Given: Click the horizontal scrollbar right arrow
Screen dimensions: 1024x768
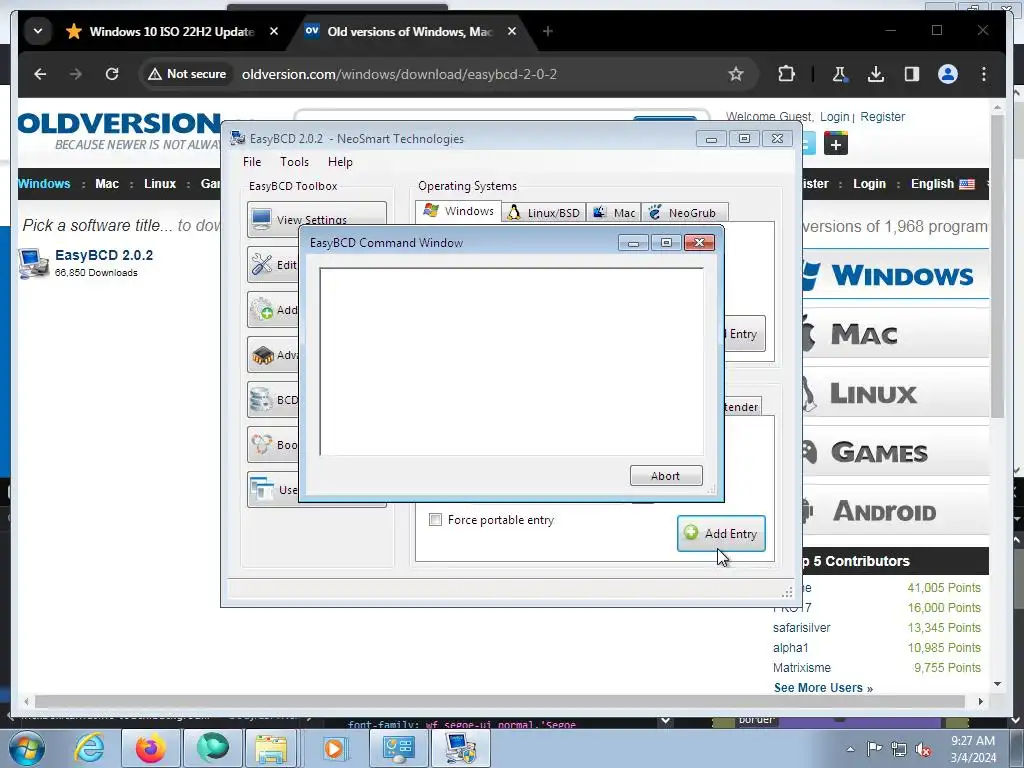Looking at the screenshot, I should (x=980, y=701).
